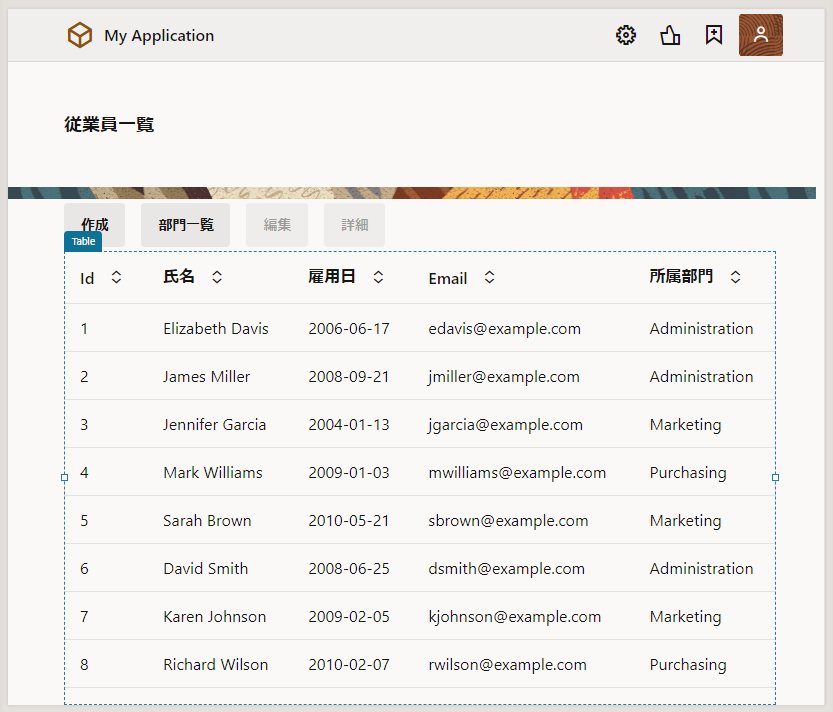Click the cube application logo
This screenshot has width=833, height=712.
pyautogui.click(x=80, y=36)
